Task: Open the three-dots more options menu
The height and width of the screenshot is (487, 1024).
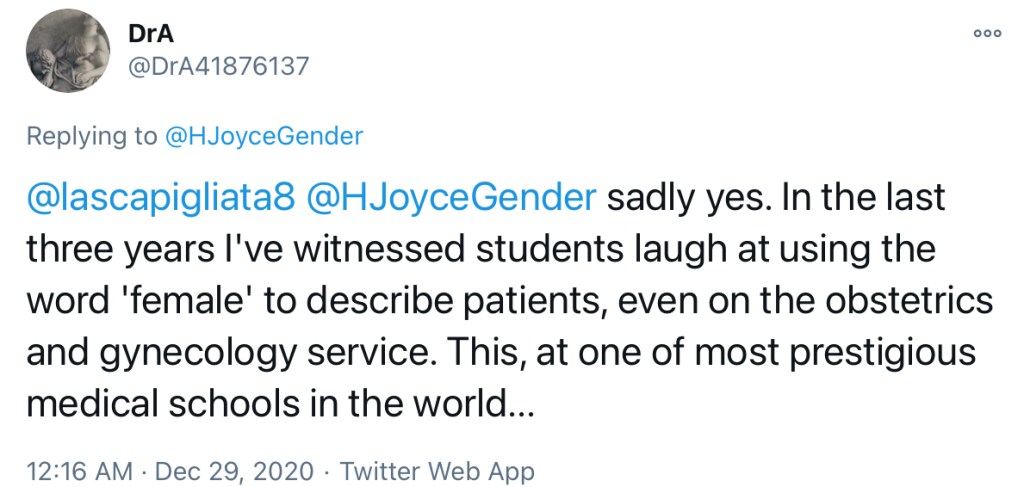Action: 986,33
